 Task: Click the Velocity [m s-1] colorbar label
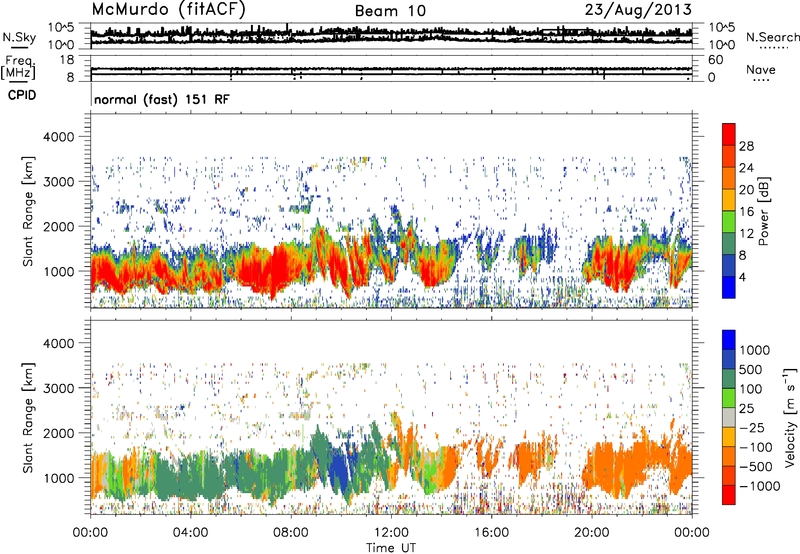790,417
